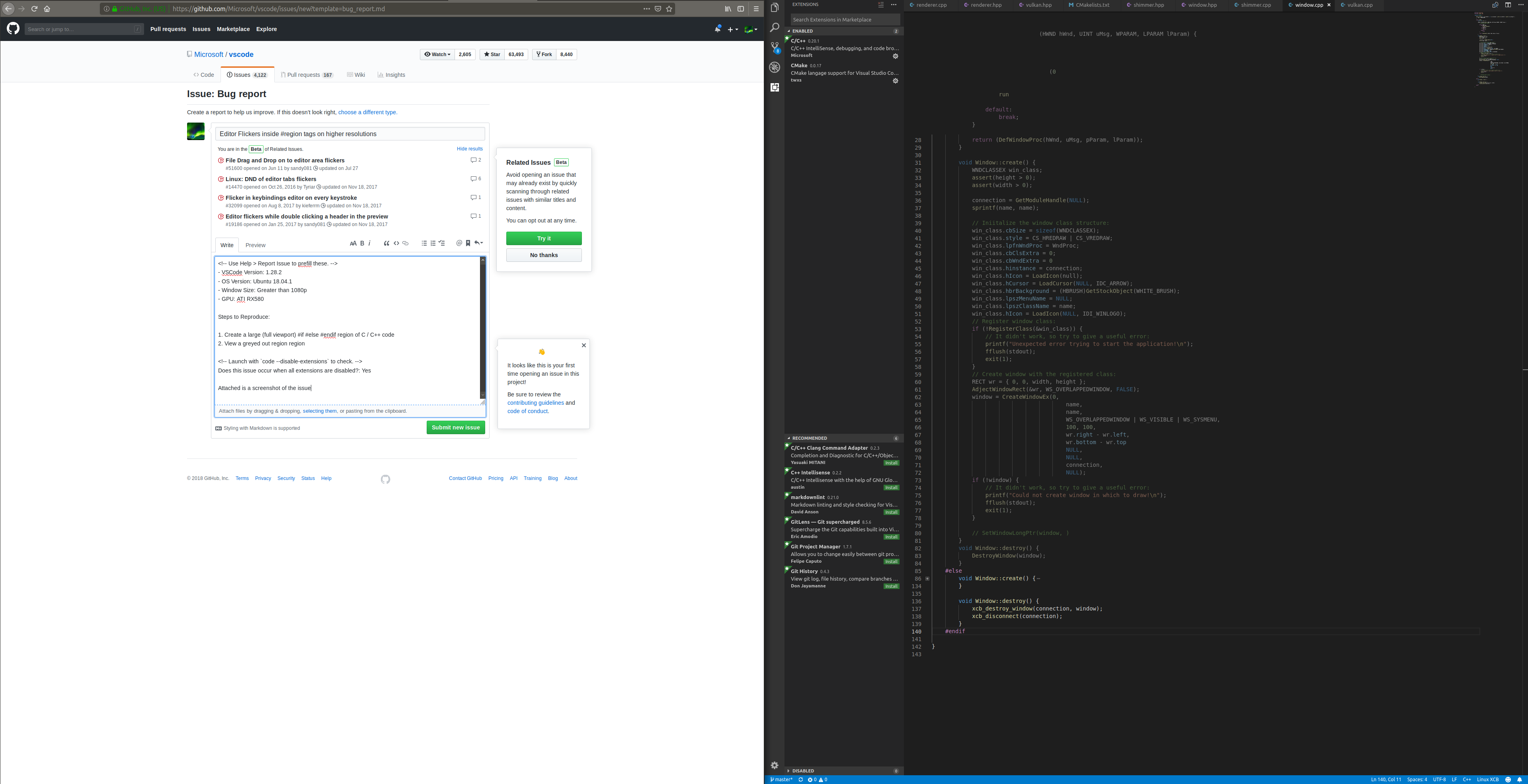The image size is (1528, 784).
Task: Open the Firefox page actions menu in URL bar
Action: click(646, 9)
